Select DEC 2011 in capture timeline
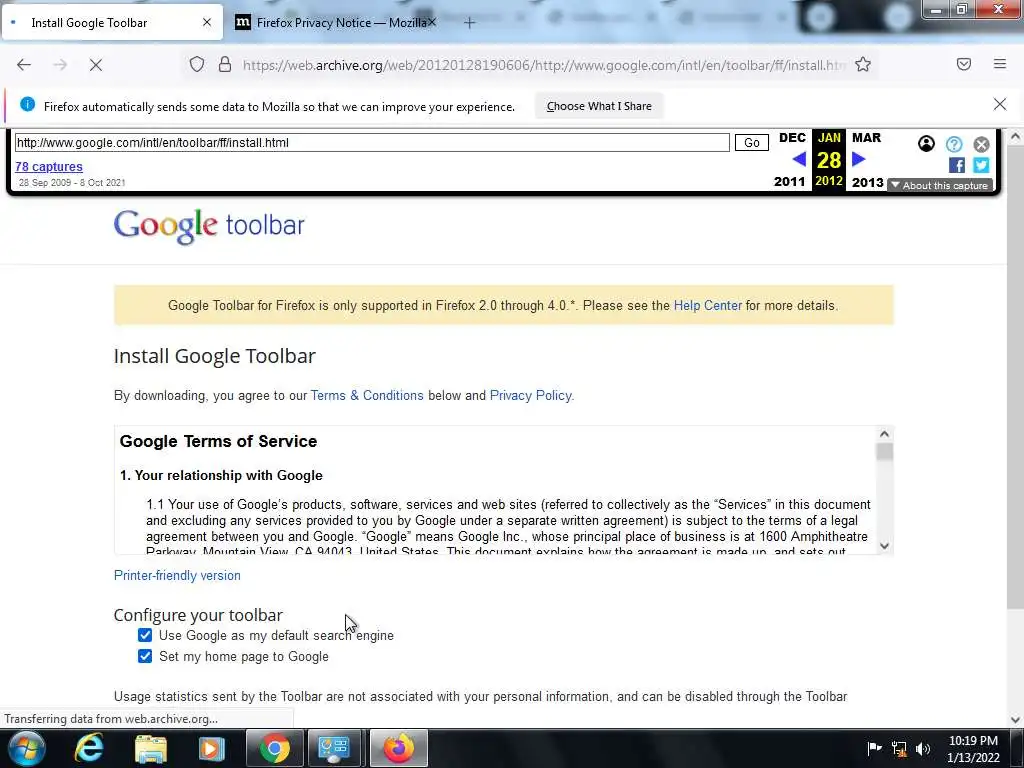Image resolution: width=1024 pixels, height=768 pixels. (x=792, y=159)
